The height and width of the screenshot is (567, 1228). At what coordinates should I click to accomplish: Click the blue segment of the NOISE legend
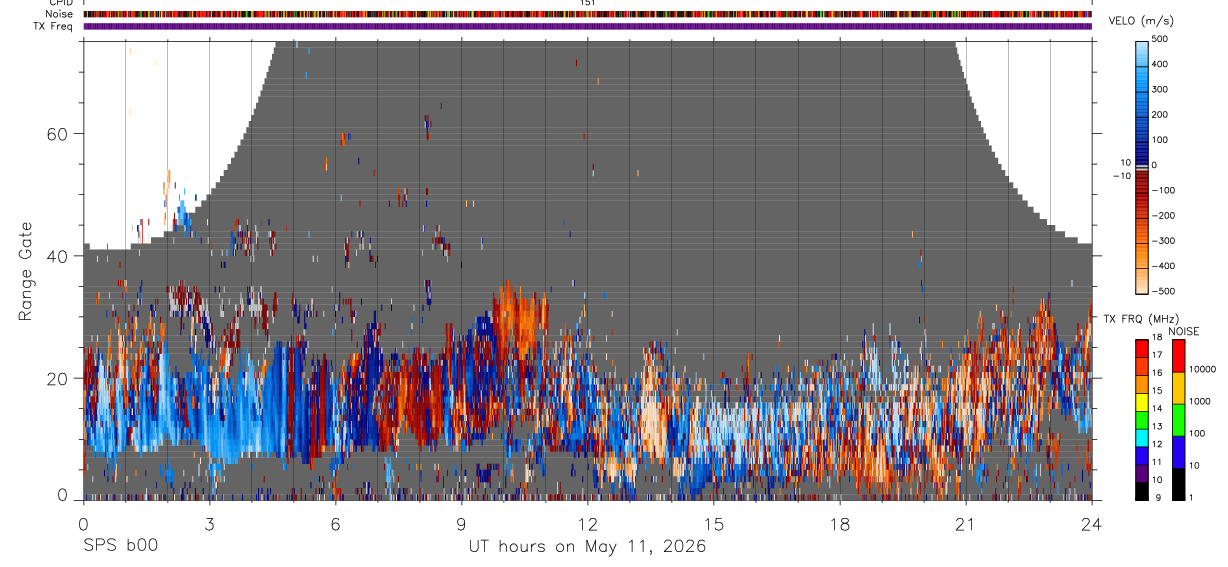click(1178, 452)
